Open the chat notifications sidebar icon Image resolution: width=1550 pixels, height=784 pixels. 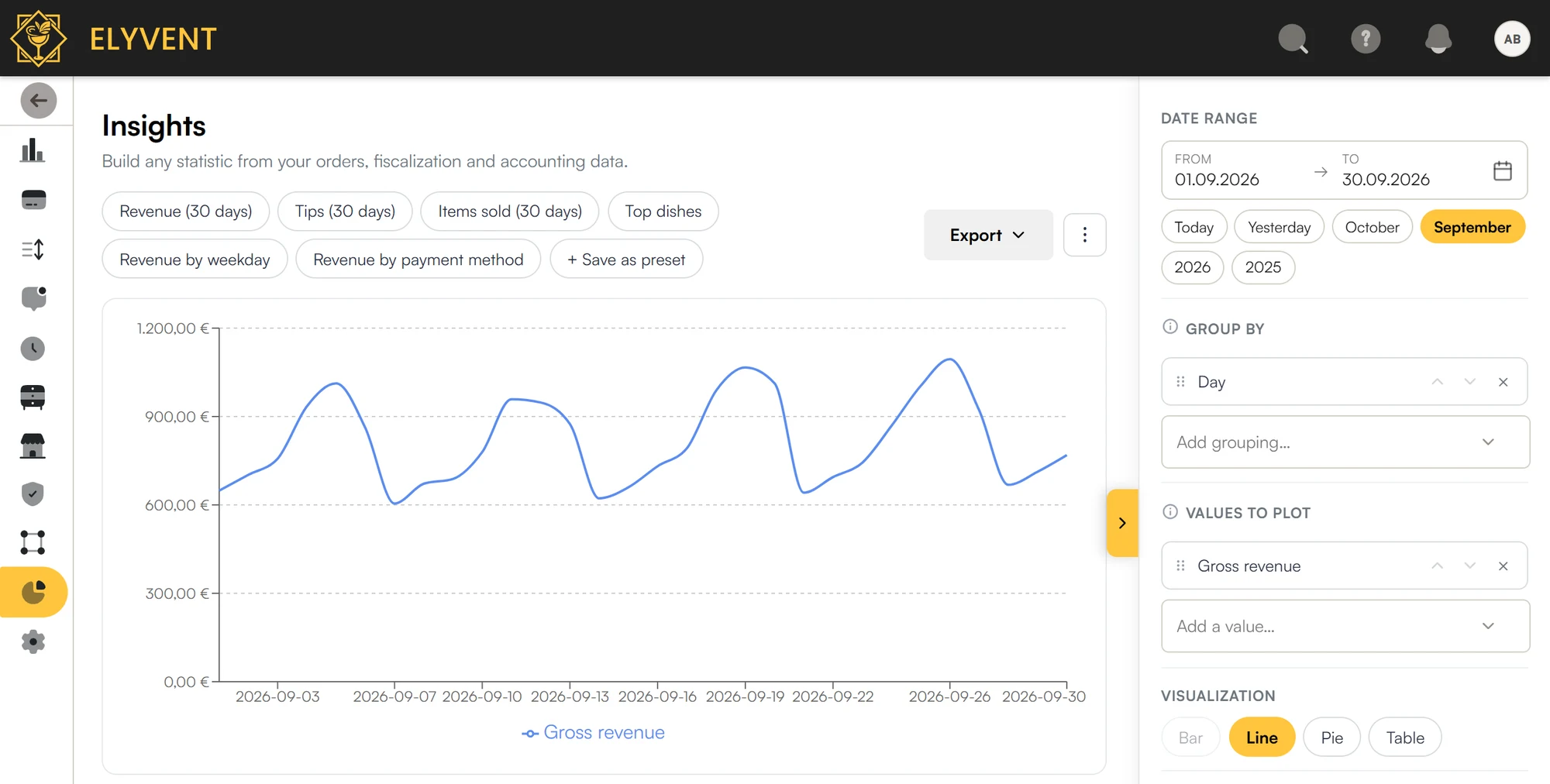pyautogui.click(x=33, y=298)
